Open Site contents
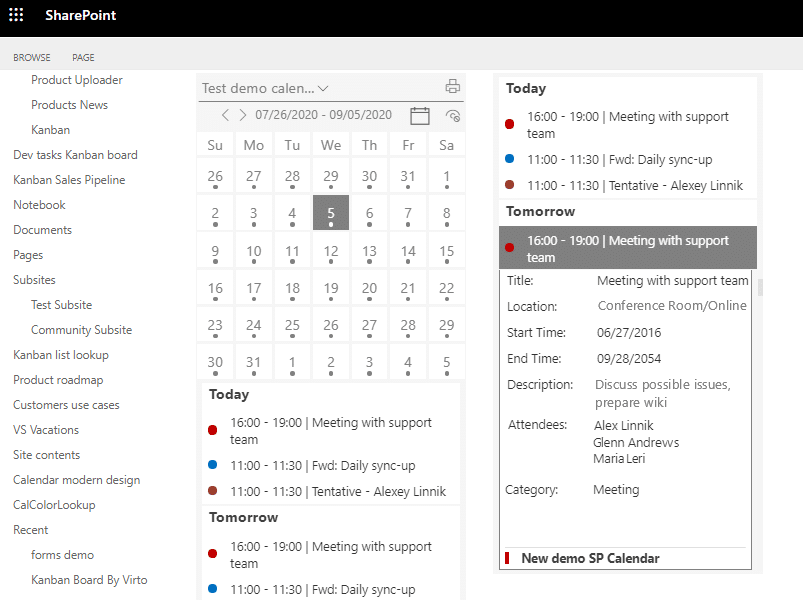The image size is (803, 600). pyautogui.click(x=47, y=455)
